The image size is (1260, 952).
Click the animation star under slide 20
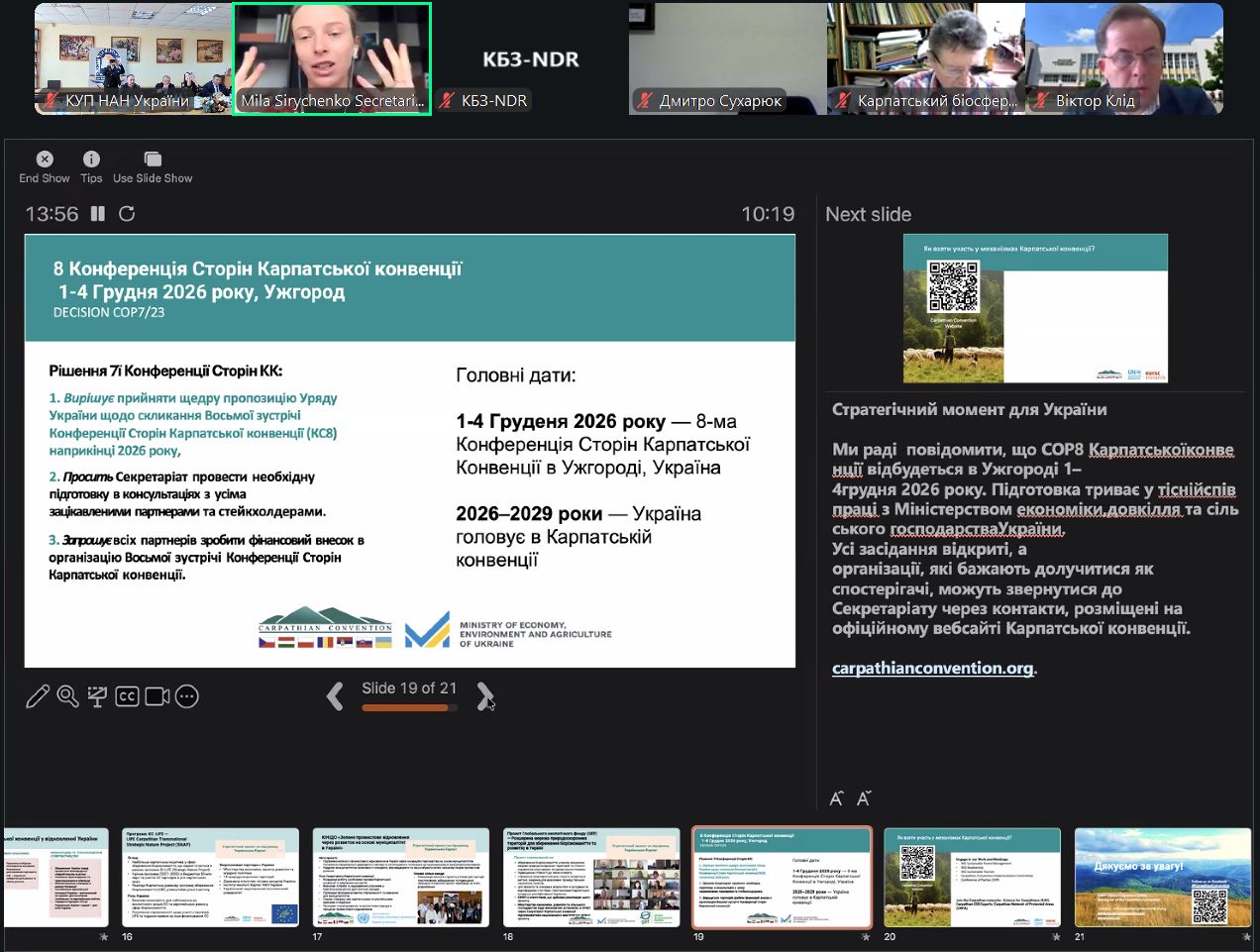[x=1055, y=936]
